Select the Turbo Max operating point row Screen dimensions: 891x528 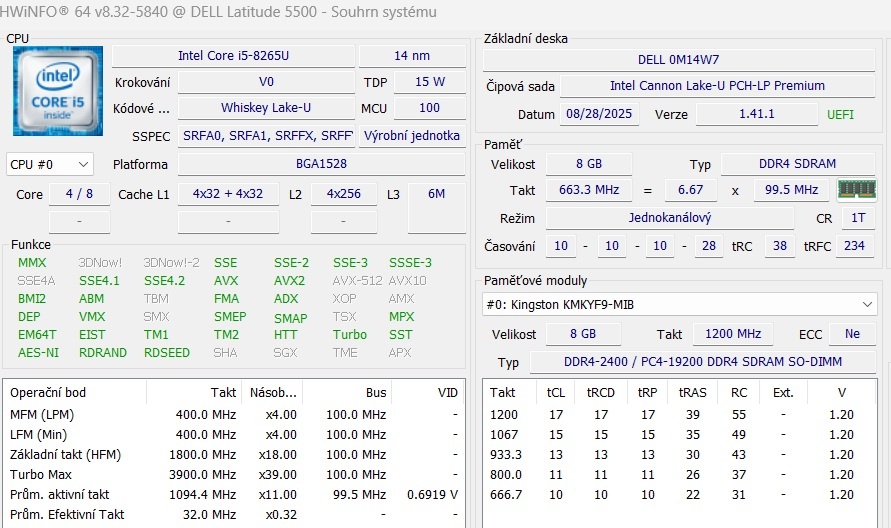click(x=233, y=474)
